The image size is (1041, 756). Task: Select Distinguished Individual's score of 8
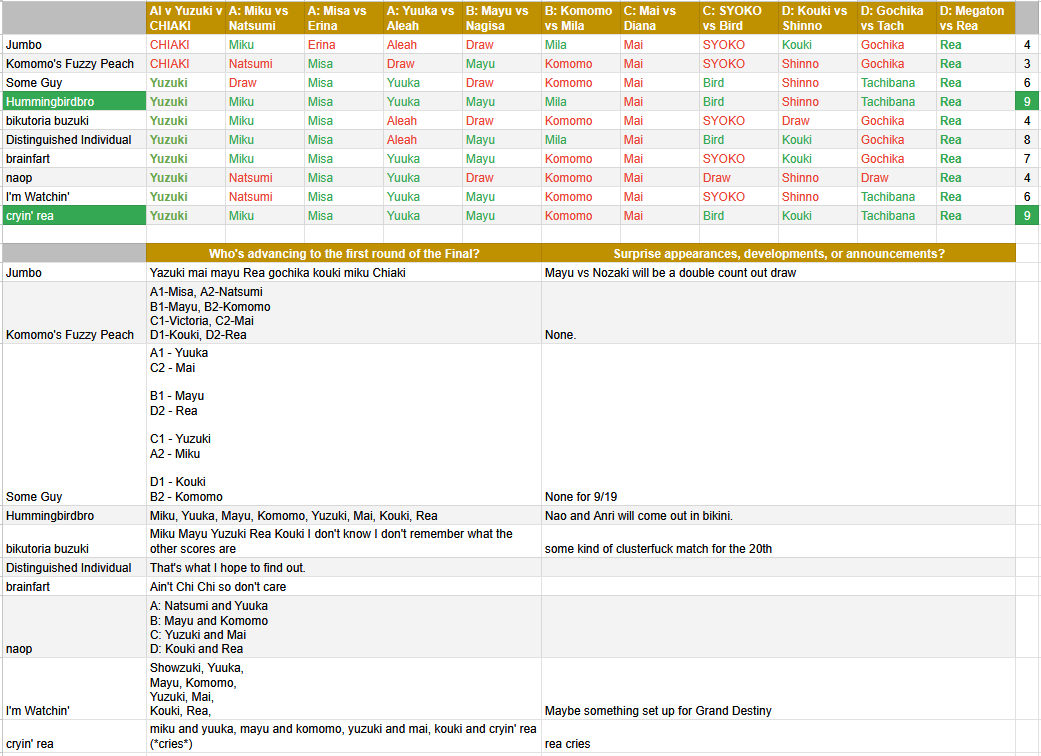coord(1027,140)
